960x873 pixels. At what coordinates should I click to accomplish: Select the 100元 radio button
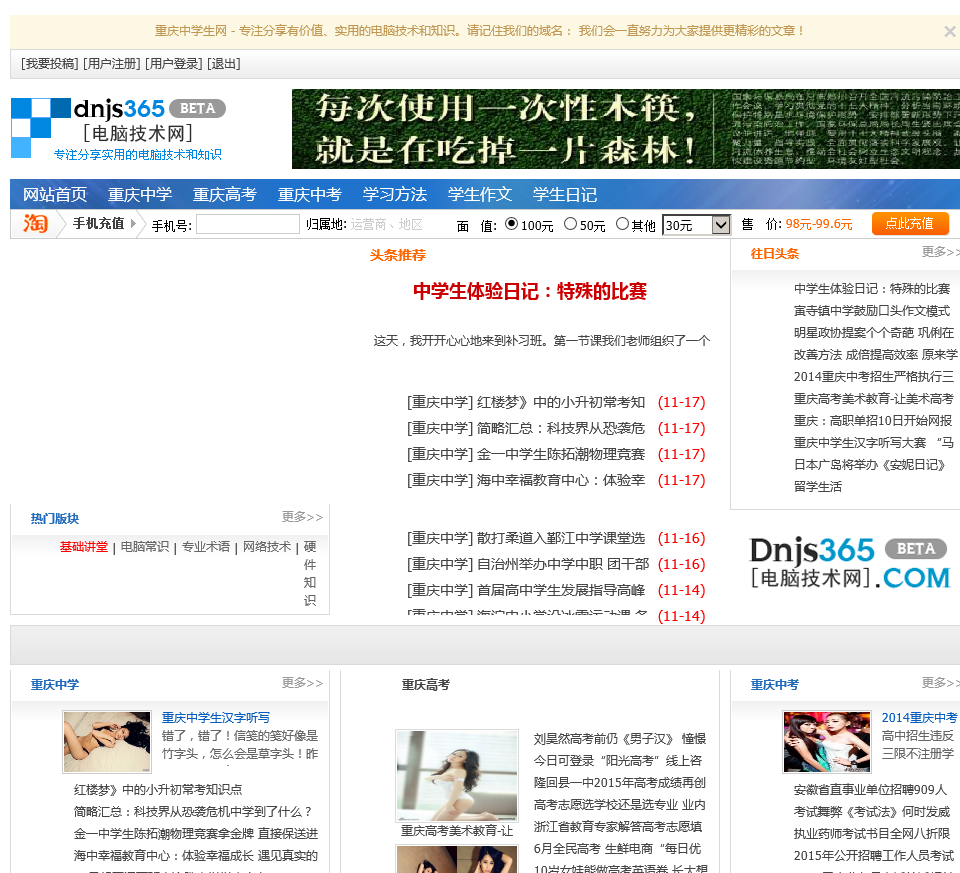pos(511,224)
